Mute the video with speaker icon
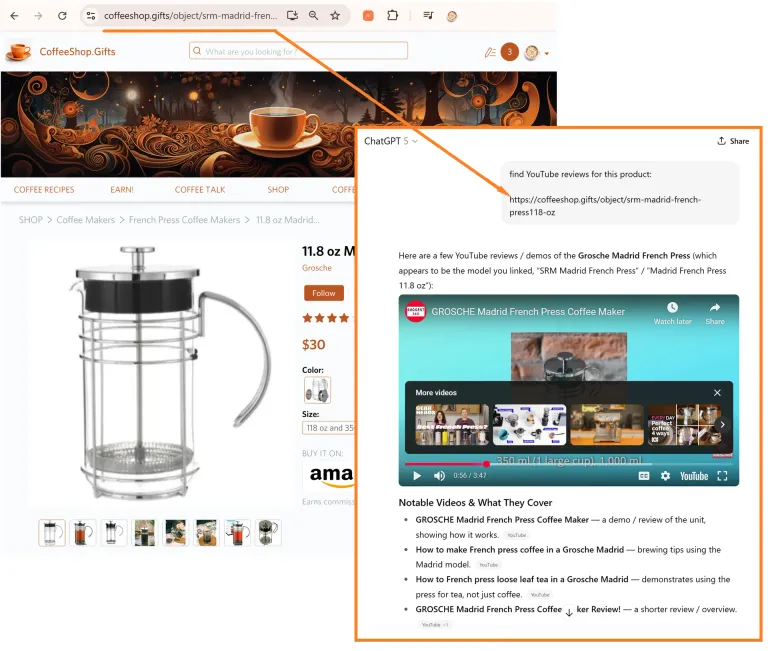Image resolution: width=768 pixels, height=651 pixels. coord(439,476)
